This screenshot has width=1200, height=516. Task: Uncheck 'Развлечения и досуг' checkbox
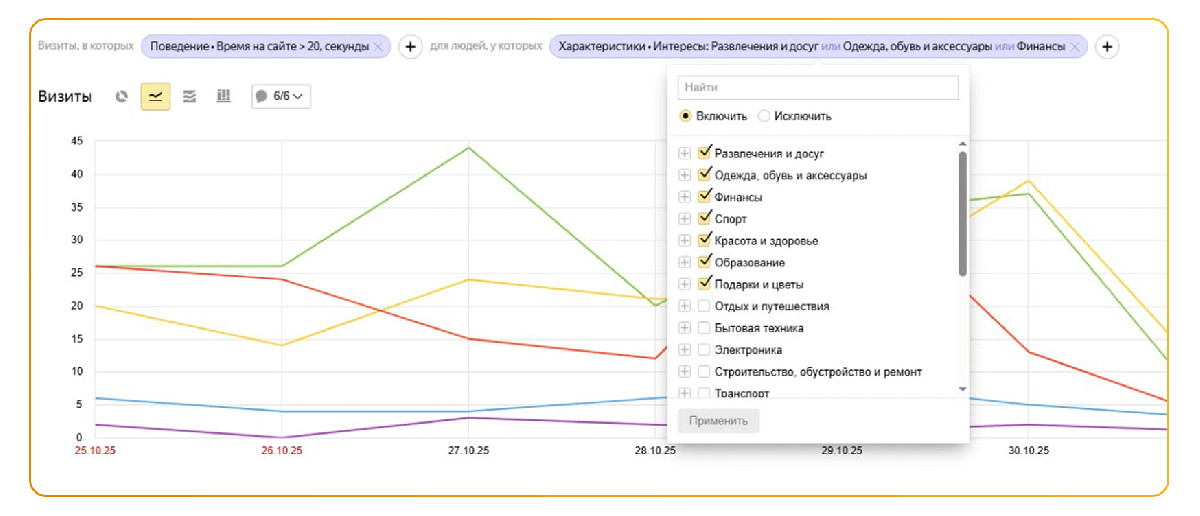tap(705, 153)
